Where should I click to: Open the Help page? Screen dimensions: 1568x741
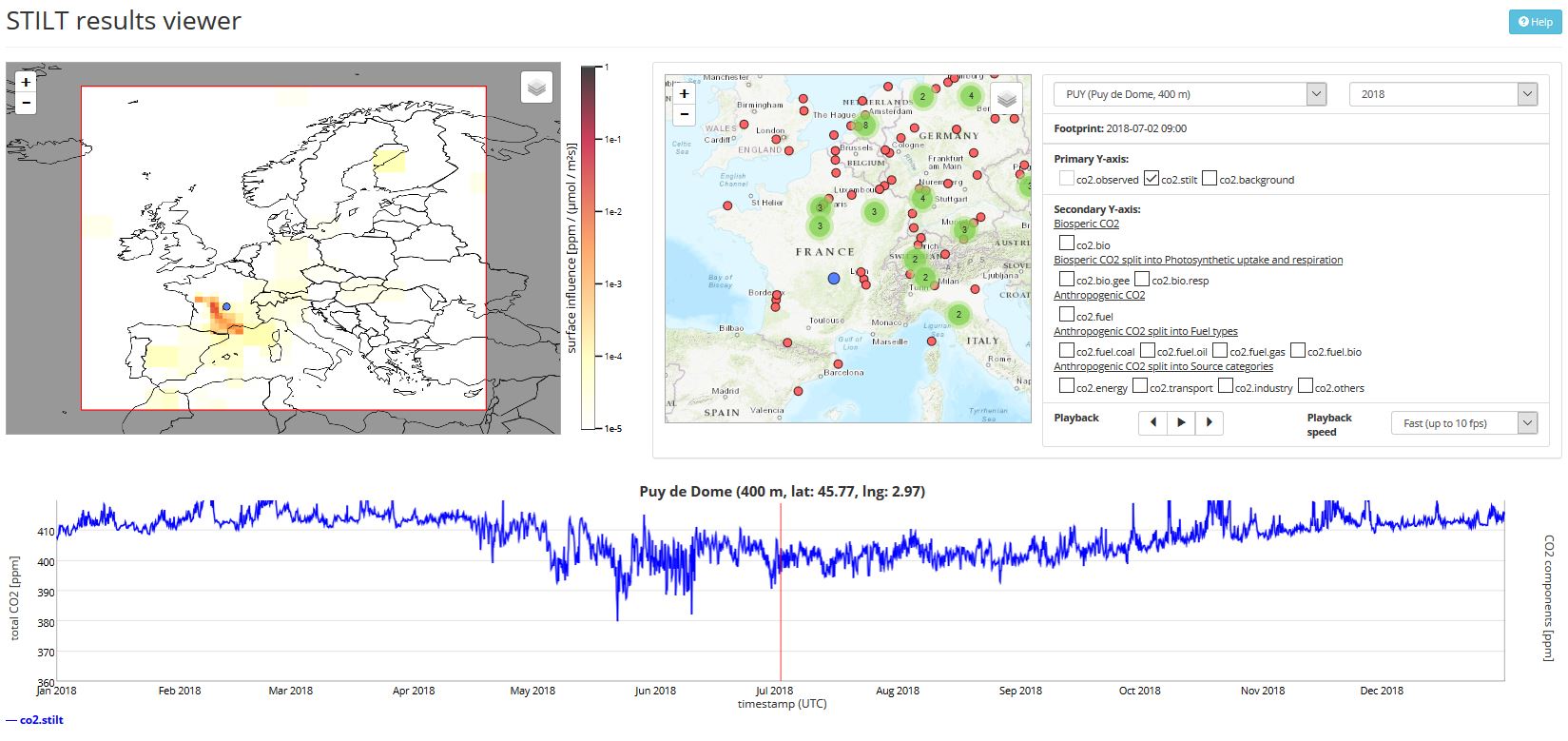point(1535,22)
